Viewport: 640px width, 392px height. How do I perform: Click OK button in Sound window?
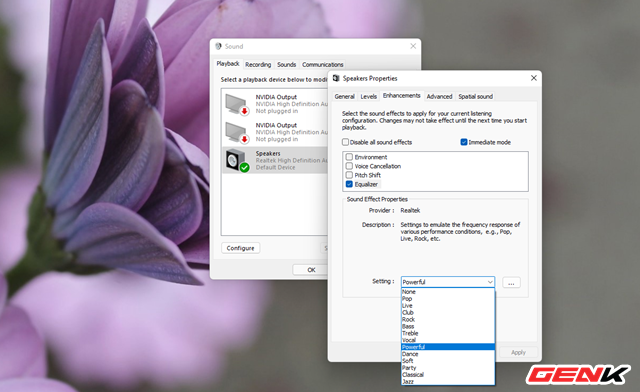[311, 270]
